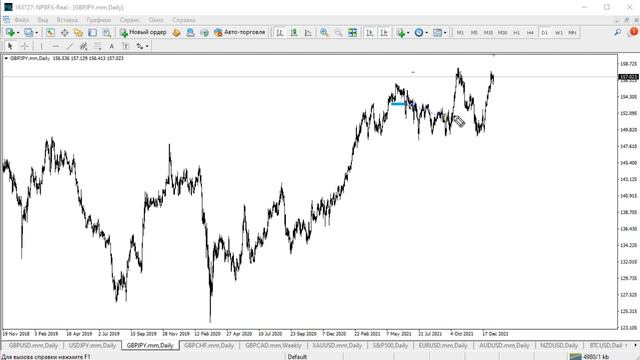This screenshot has height=360, width=640.
Task: Open the Вид menu
Action: [x=43, y=20]
